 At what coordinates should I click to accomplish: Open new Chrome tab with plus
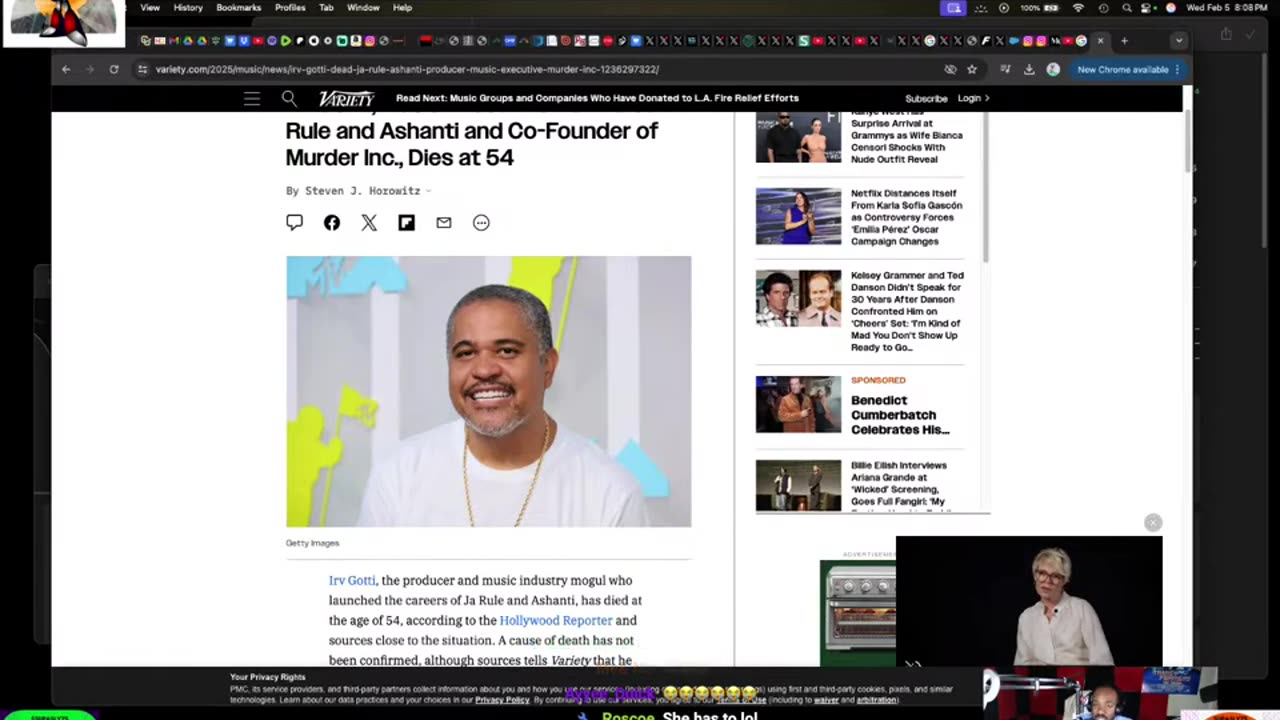tap(1124, 41)
